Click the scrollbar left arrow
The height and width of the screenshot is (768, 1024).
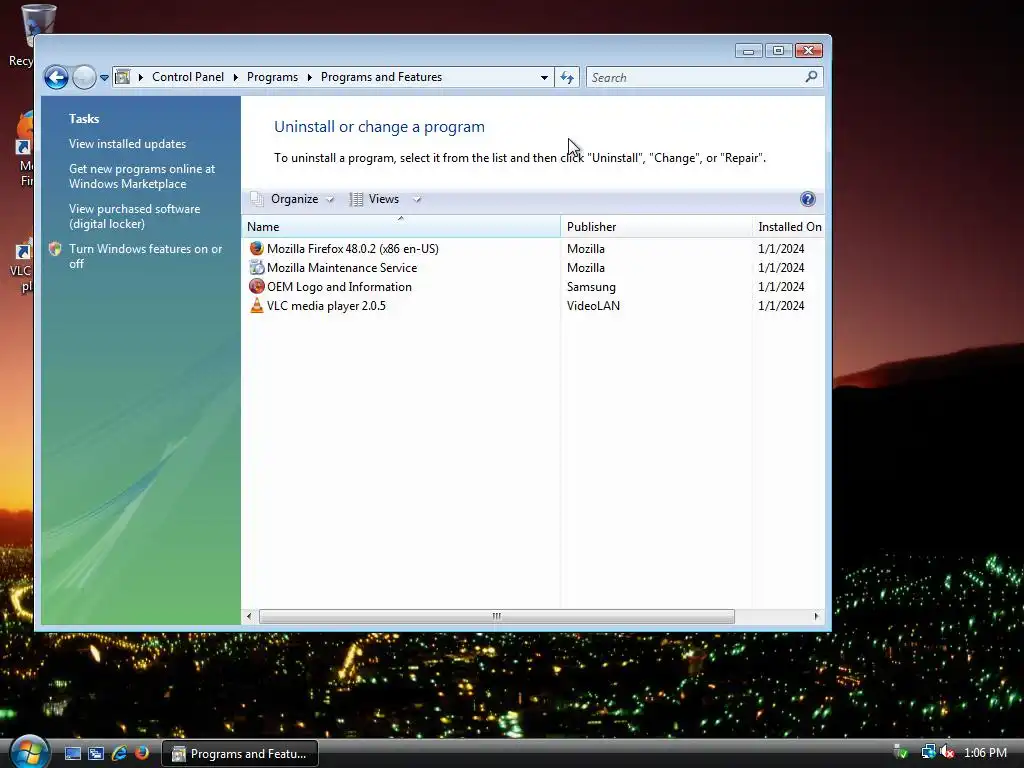tap(249, 616)
